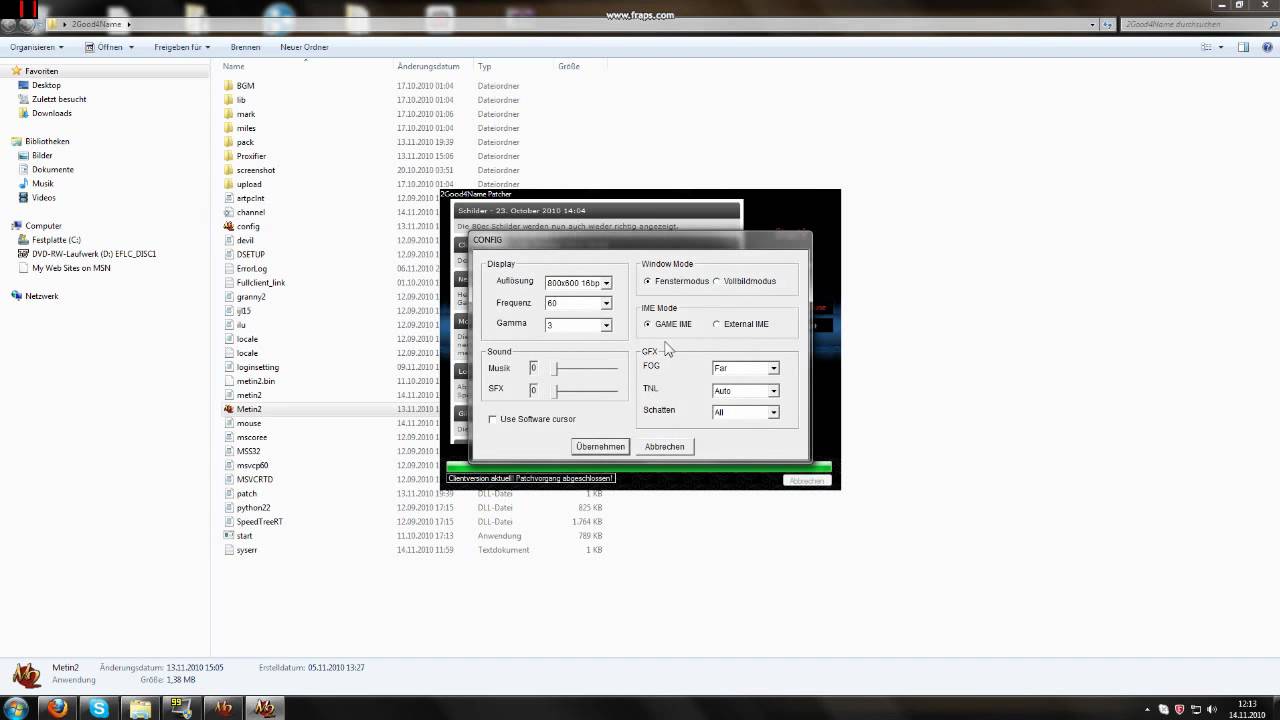This screenshot has width=1280, height=720.
Task: Expand the Organisieren menu
Action: pos(37,47)
